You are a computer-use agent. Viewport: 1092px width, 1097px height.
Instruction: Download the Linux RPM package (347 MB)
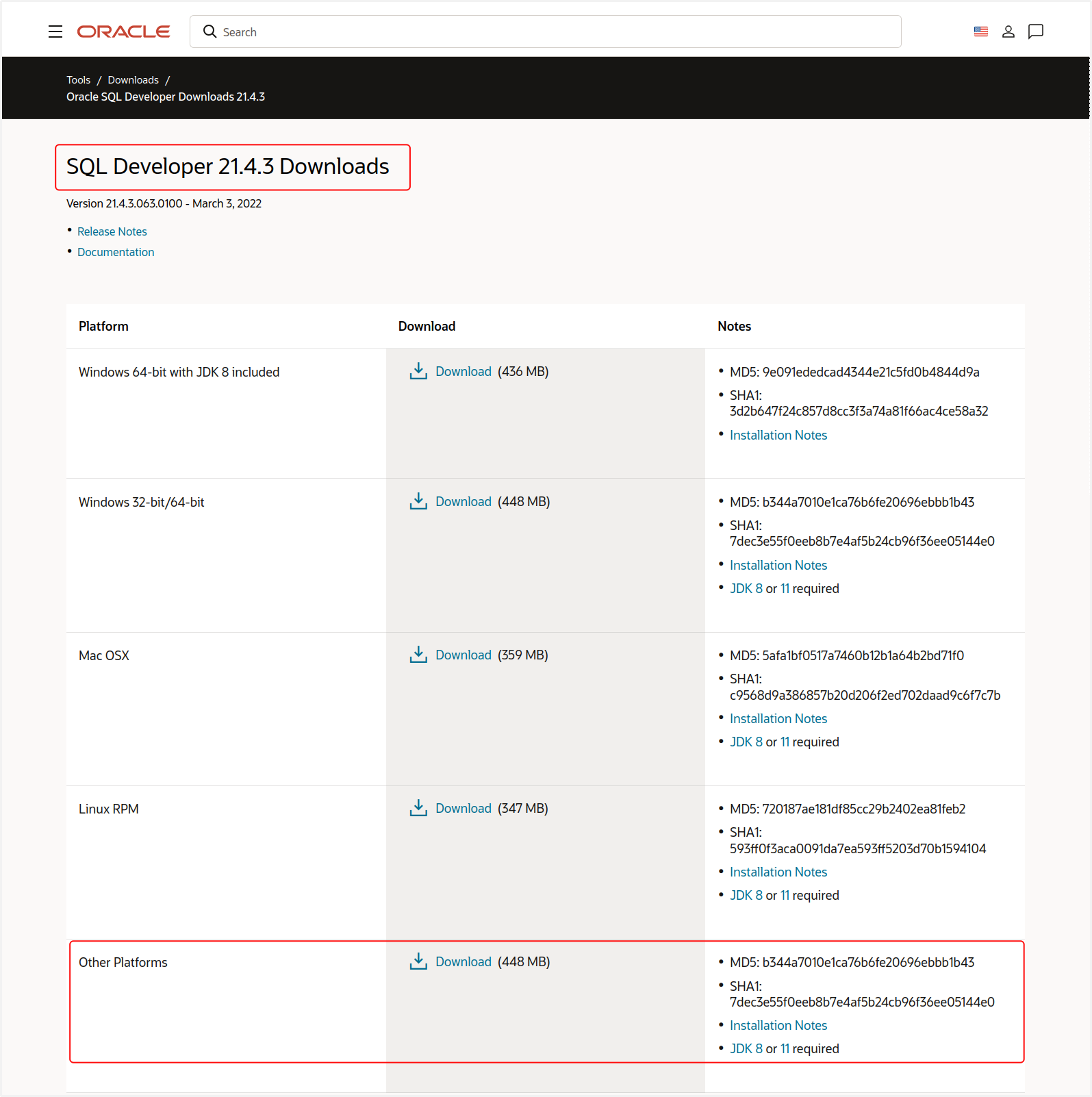pyautogui.click(x=464, y=808)
